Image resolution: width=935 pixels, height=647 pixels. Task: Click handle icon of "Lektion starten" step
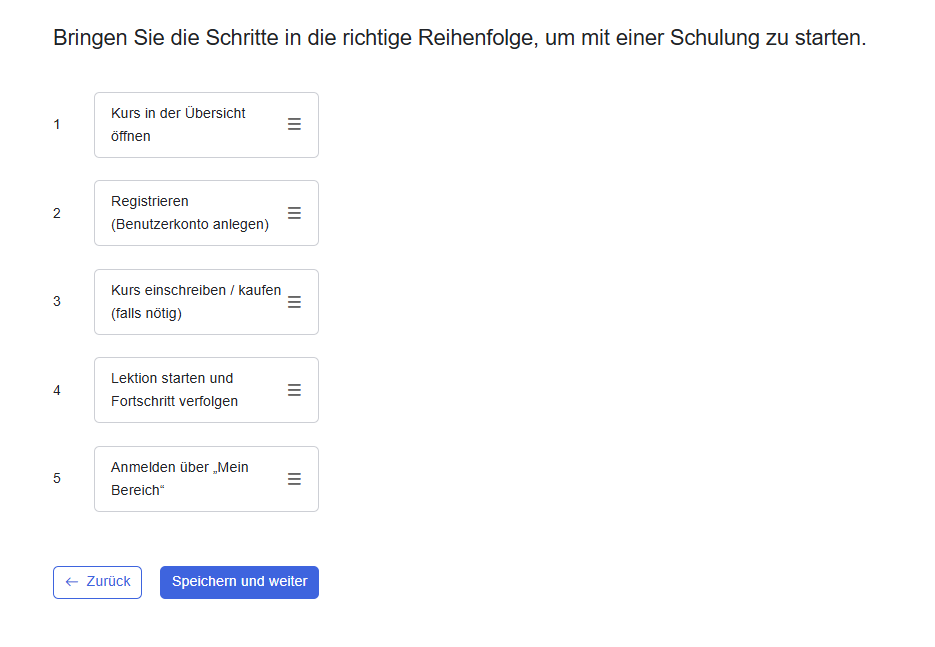[x=294, y=390]
